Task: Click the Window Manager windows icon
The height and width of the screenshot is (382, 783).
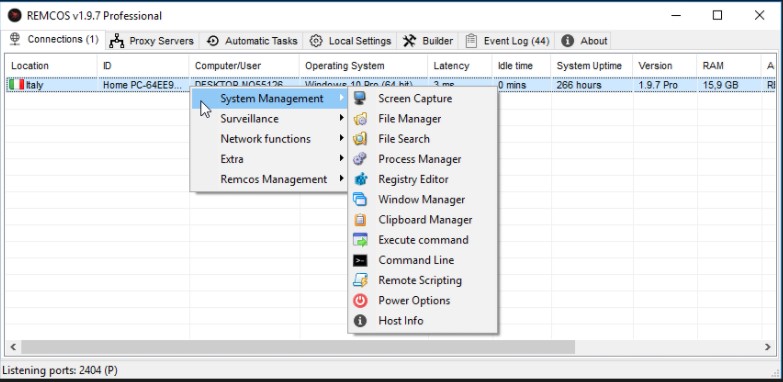Action: 360,199
